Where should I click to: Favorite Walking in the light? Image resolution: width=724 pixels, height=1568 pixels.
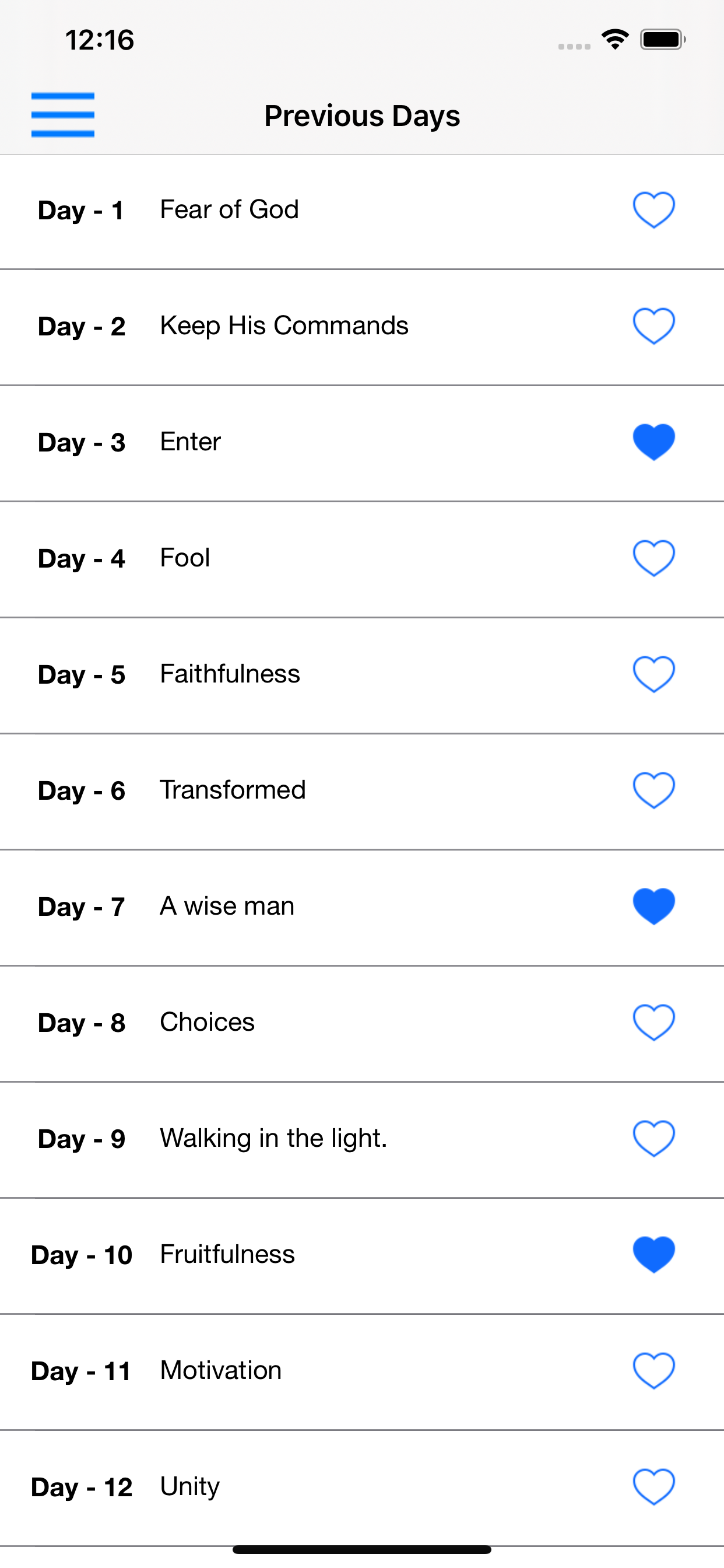coord(654,1139)
